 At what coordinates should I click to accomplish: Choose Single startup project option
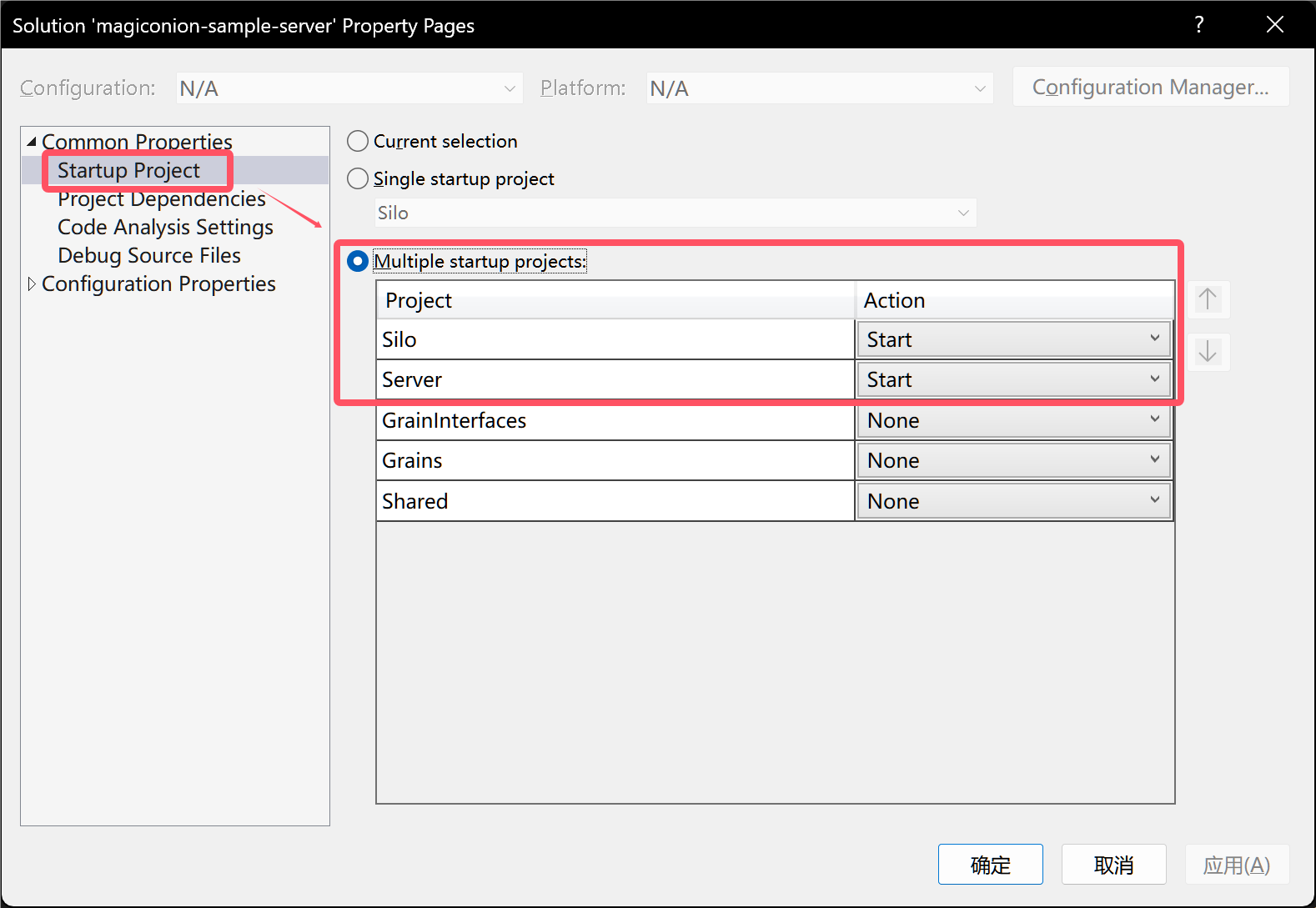coord(358,178)
